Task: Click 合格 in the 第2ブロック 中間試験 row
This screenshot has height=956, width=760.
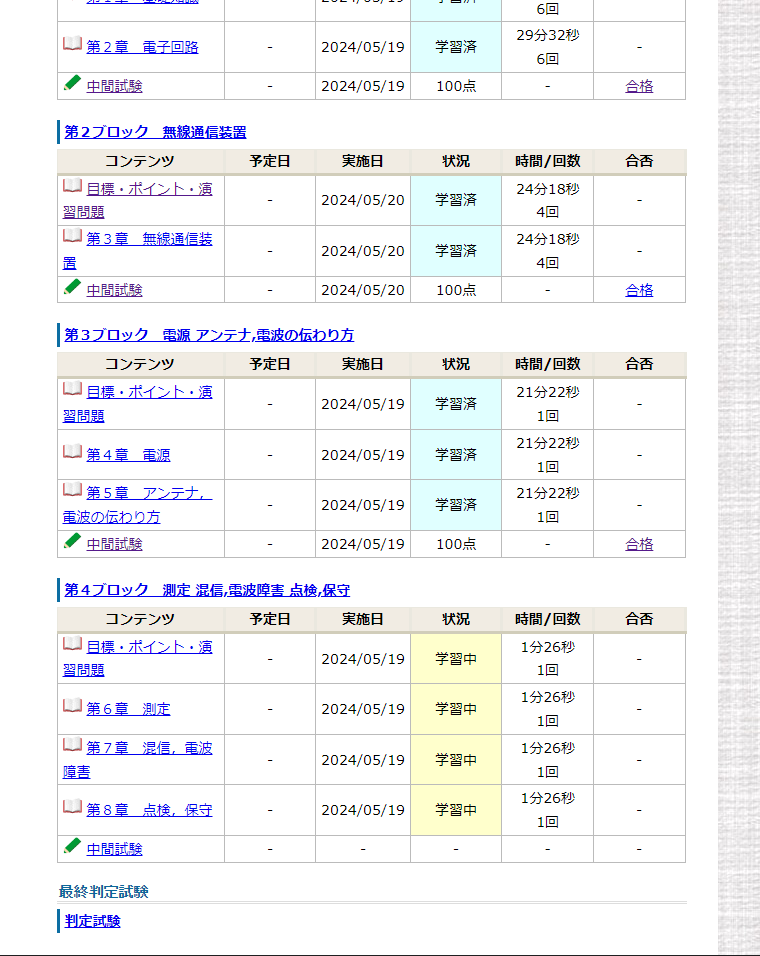Action: tap(639, 290)
